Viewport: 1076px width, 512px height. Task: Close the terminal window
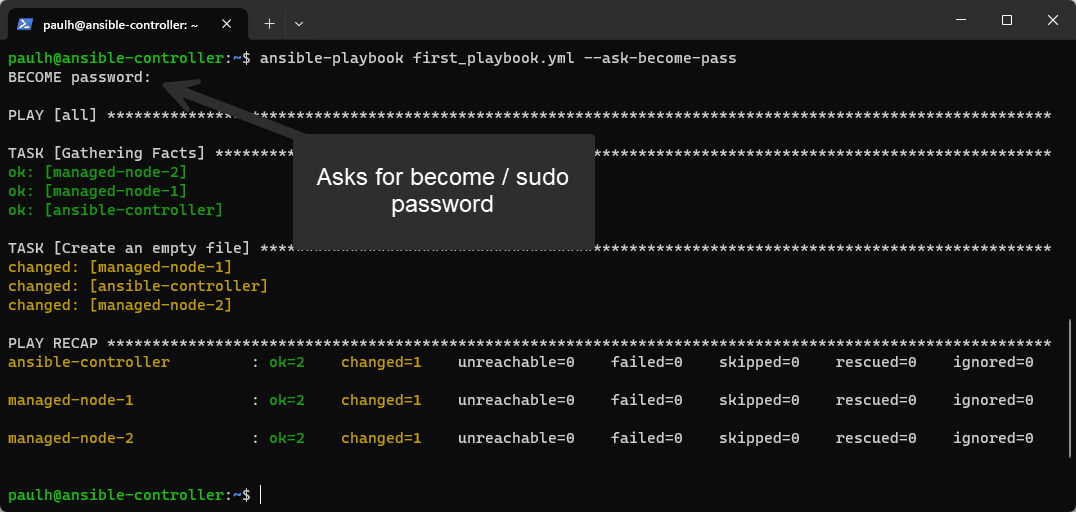1052,21
